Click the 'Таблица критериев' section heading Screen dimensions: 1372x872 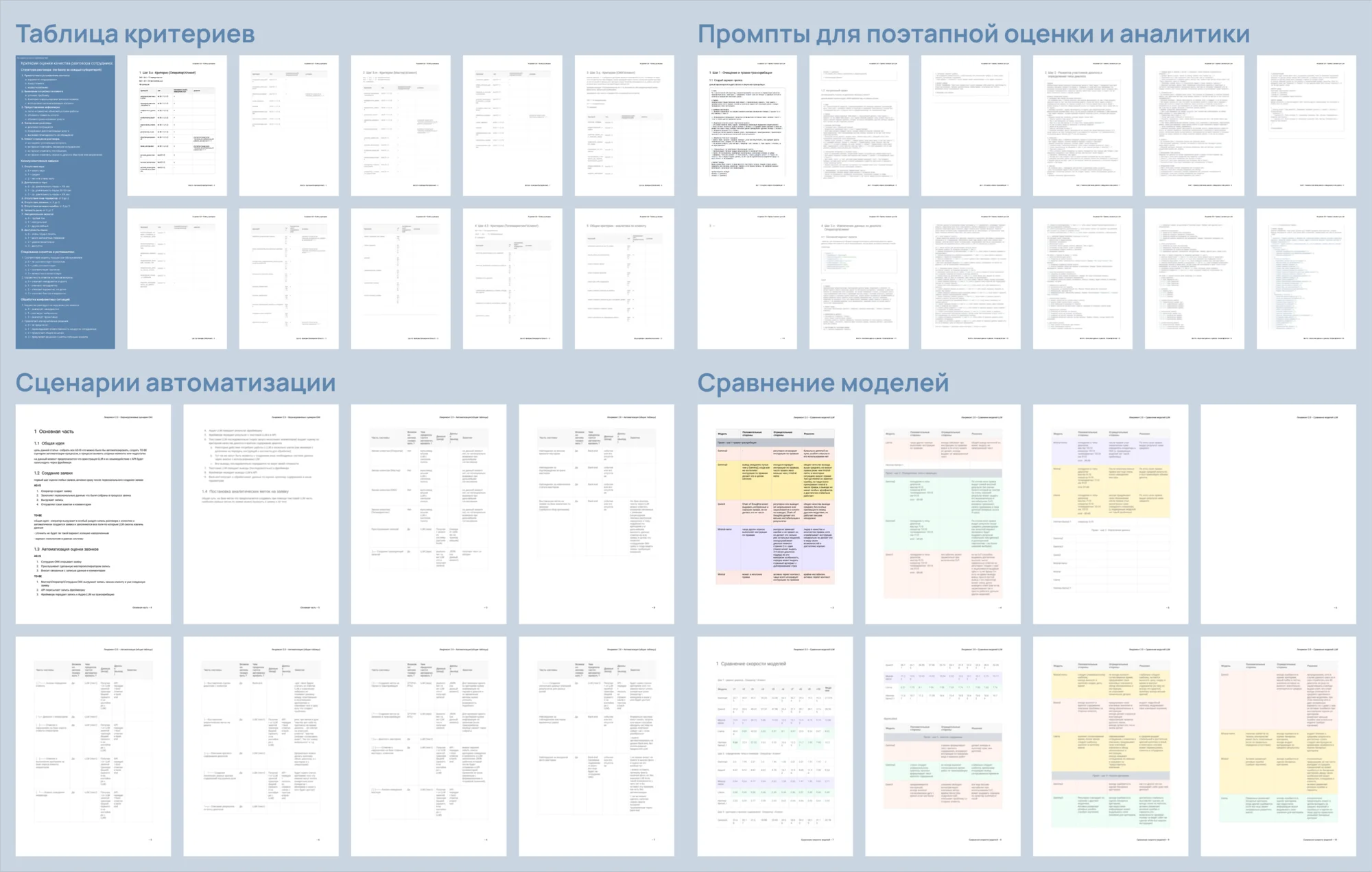(135, 34)
